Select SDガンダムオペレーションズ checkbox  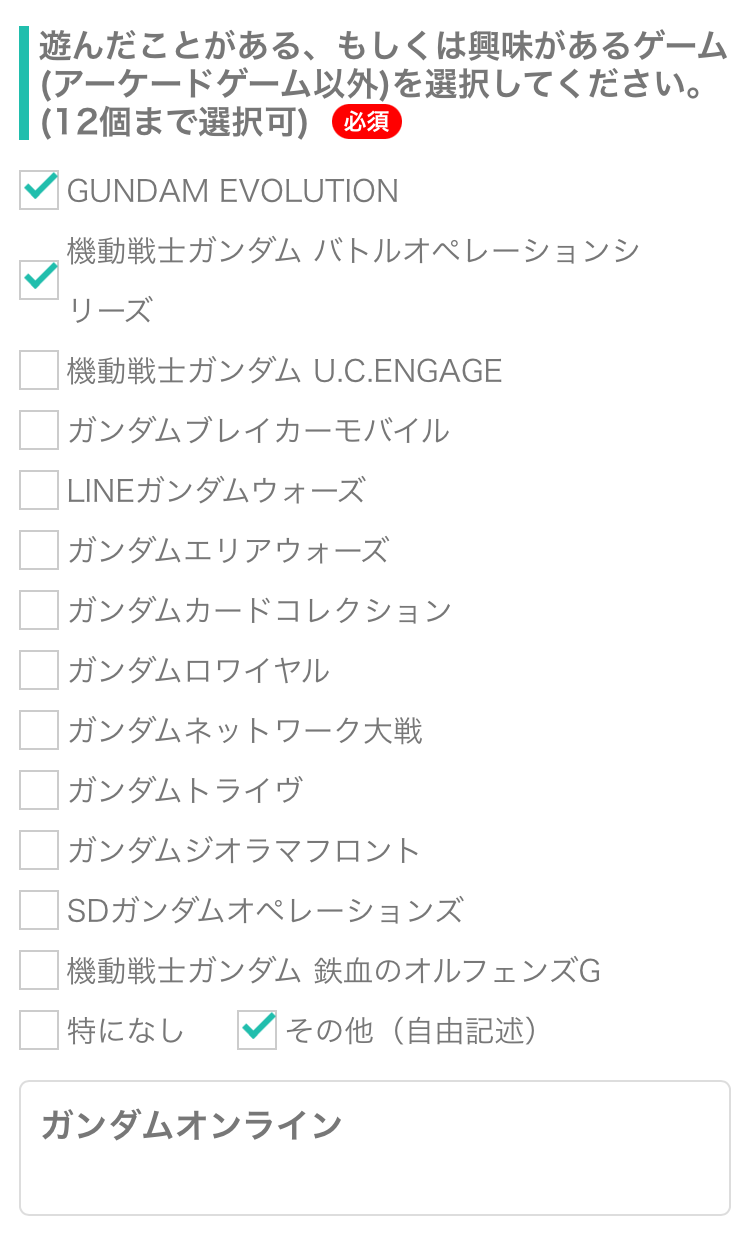(39, 910)
